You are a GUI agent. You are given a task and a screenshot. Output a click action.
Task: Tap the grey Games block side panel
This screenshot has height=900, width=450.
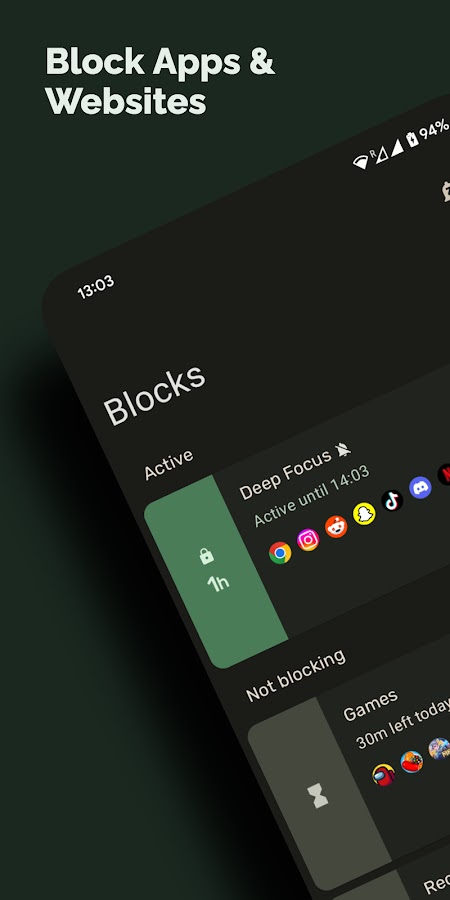click(x=319, y=794)
